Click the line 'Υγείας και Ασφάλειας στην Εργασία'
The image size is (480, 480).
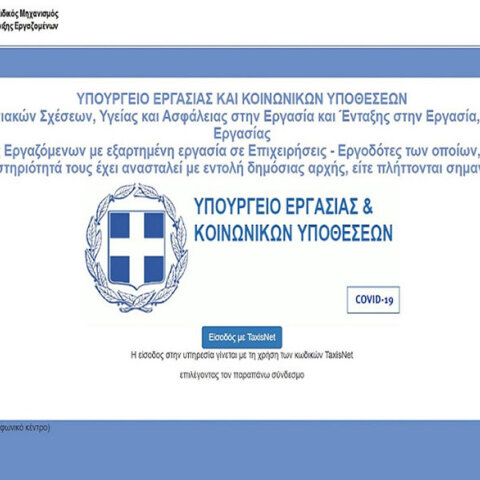tap(240, 116)
